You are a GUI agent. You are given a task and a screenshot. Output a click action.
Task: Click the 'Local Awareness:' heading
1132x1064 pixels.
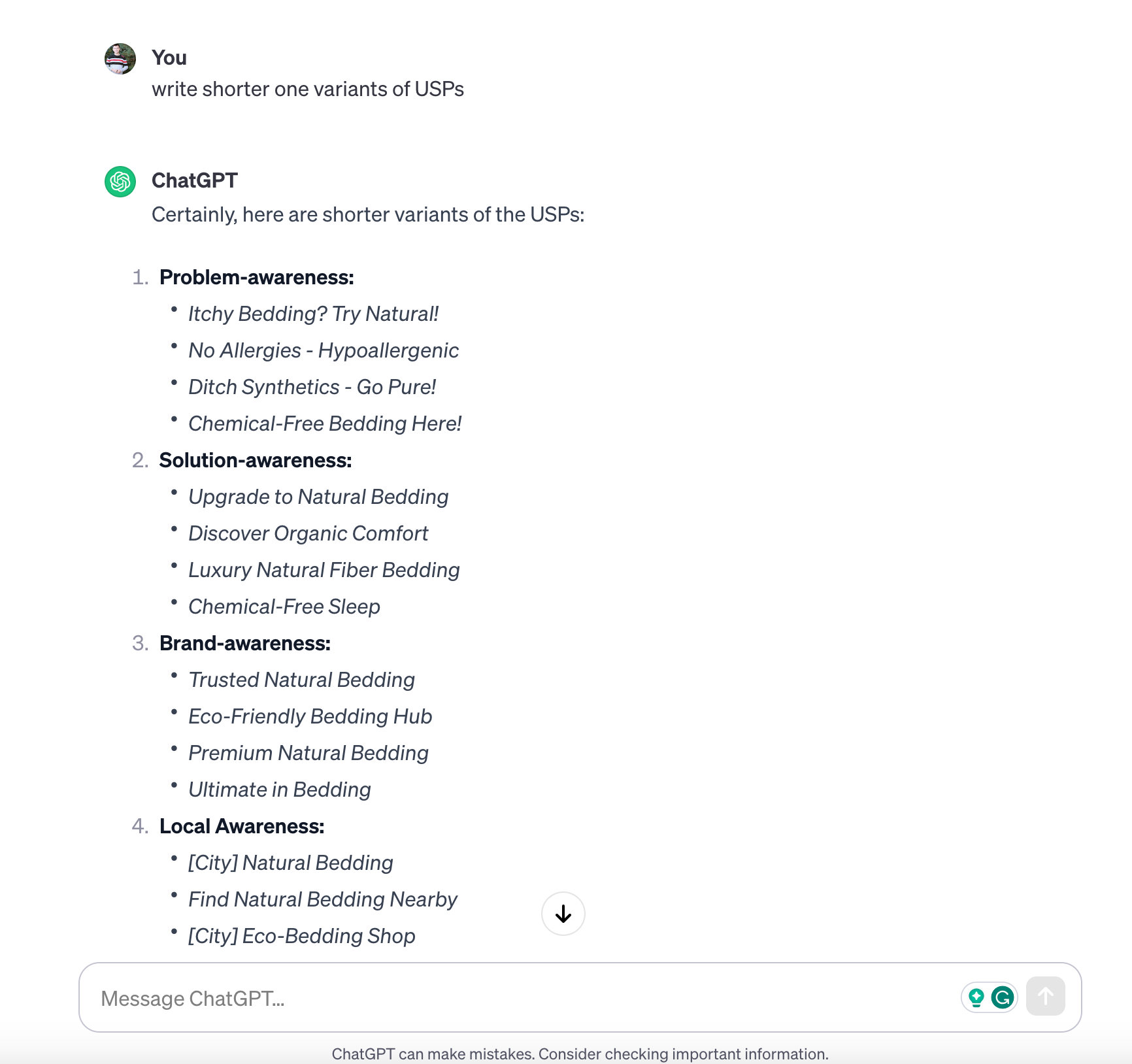point(242,826)
